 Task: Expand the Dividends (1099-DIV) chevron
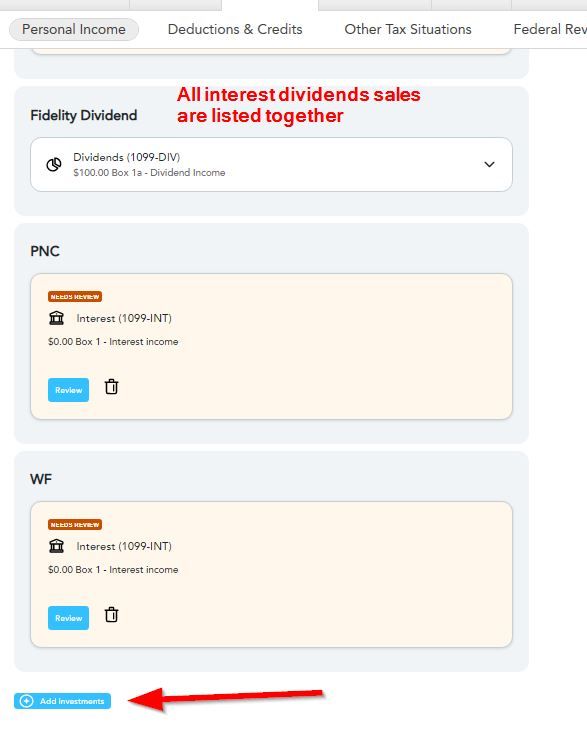click(x=489, y=165)
